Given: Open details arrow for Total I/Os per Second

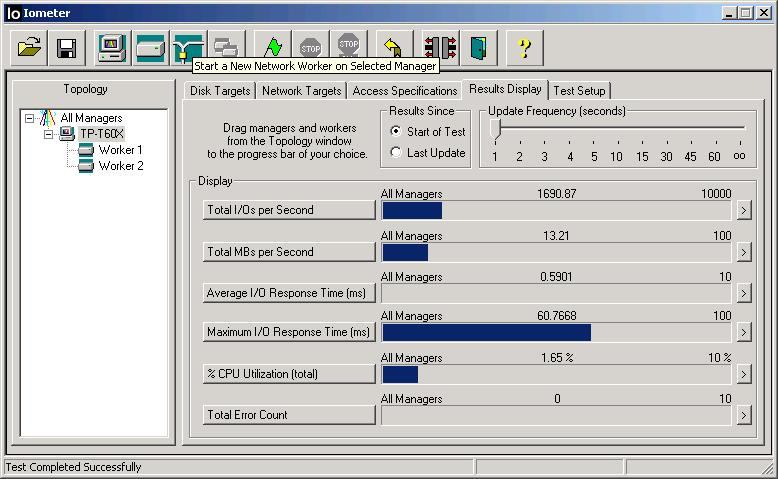Looking at the screenshot, I should click(743, 210).
